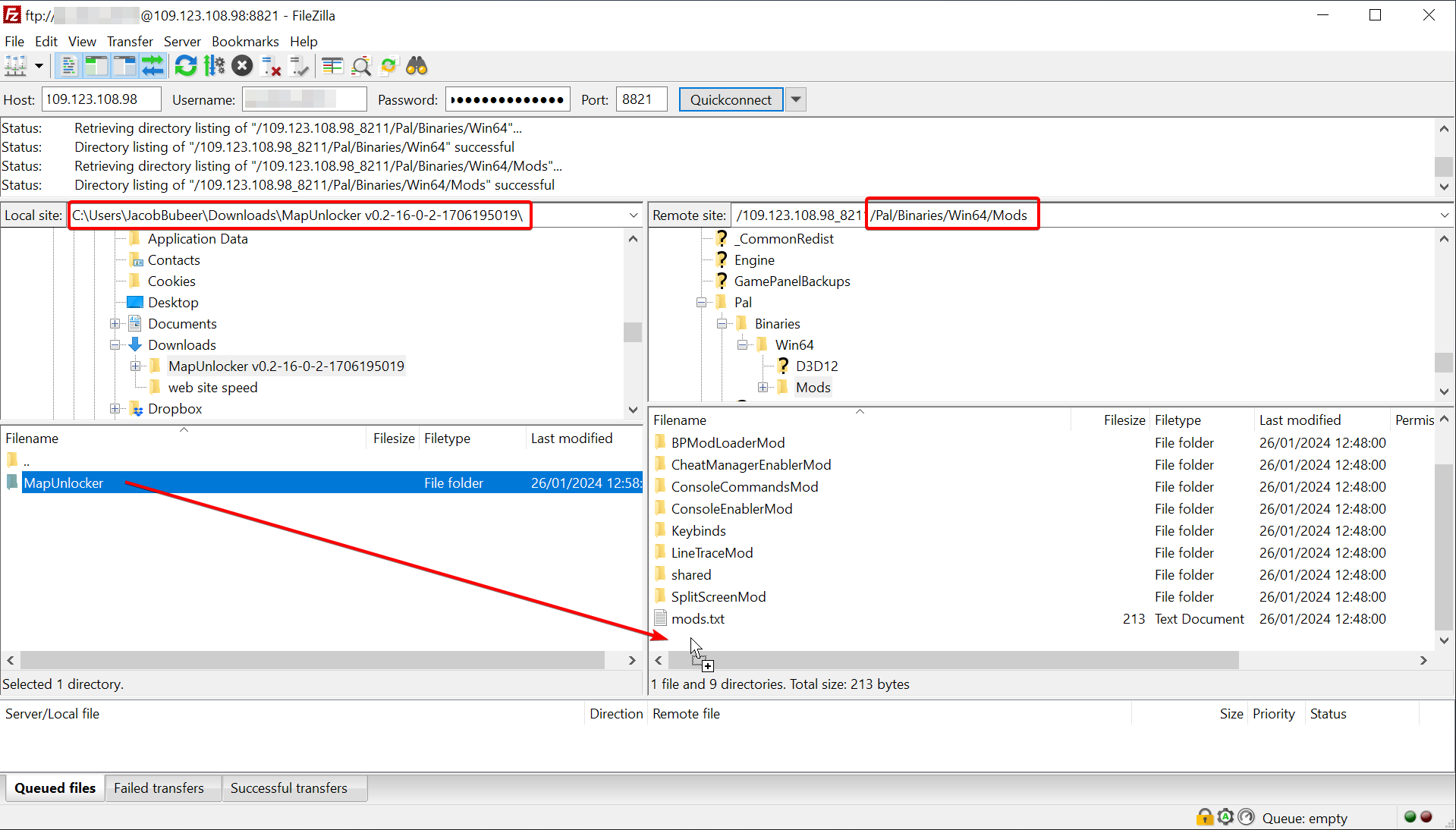Toggle local directory tree view
Image resolution: width=1456 pixels, height=830 pixels.
(x=96, y=67)
